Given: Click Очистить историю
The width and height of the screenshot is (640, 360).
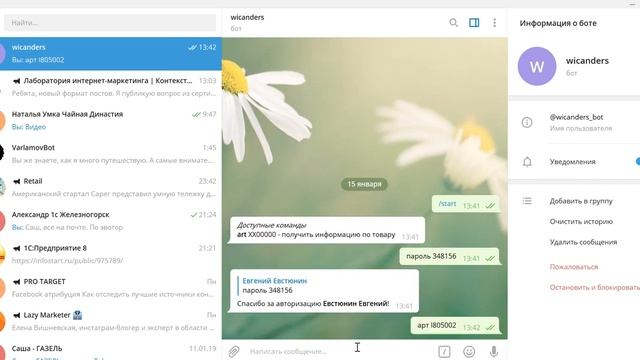Looking at the screenshot, I should [x=581, y=222].
